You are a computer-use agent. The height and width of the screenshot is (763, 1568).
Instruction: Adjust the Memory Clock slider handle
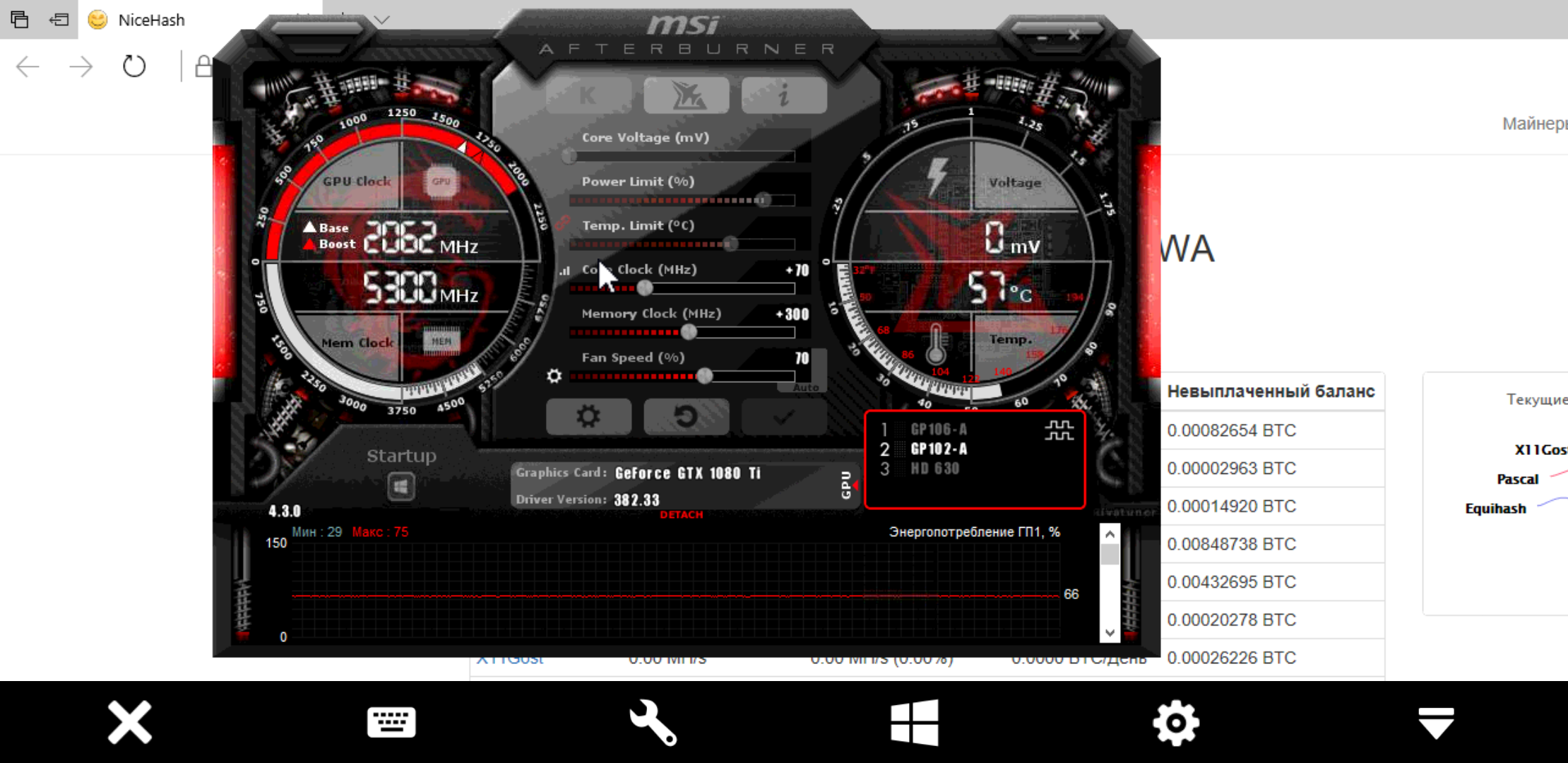coord(689,332)
